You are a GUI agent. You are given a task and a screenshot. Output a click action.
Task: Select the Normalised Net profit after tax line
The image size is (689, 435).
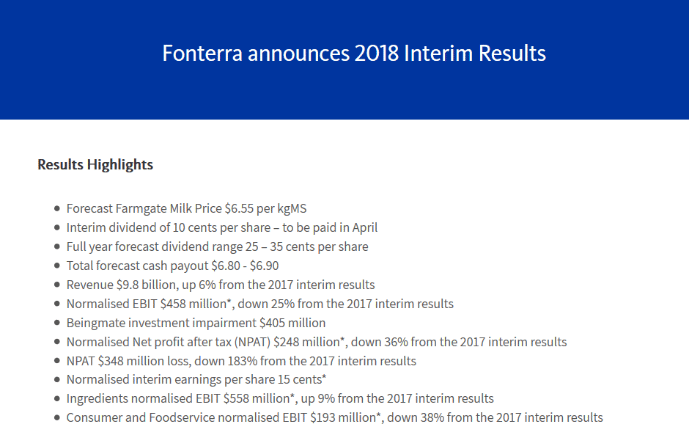click(316, 342)
